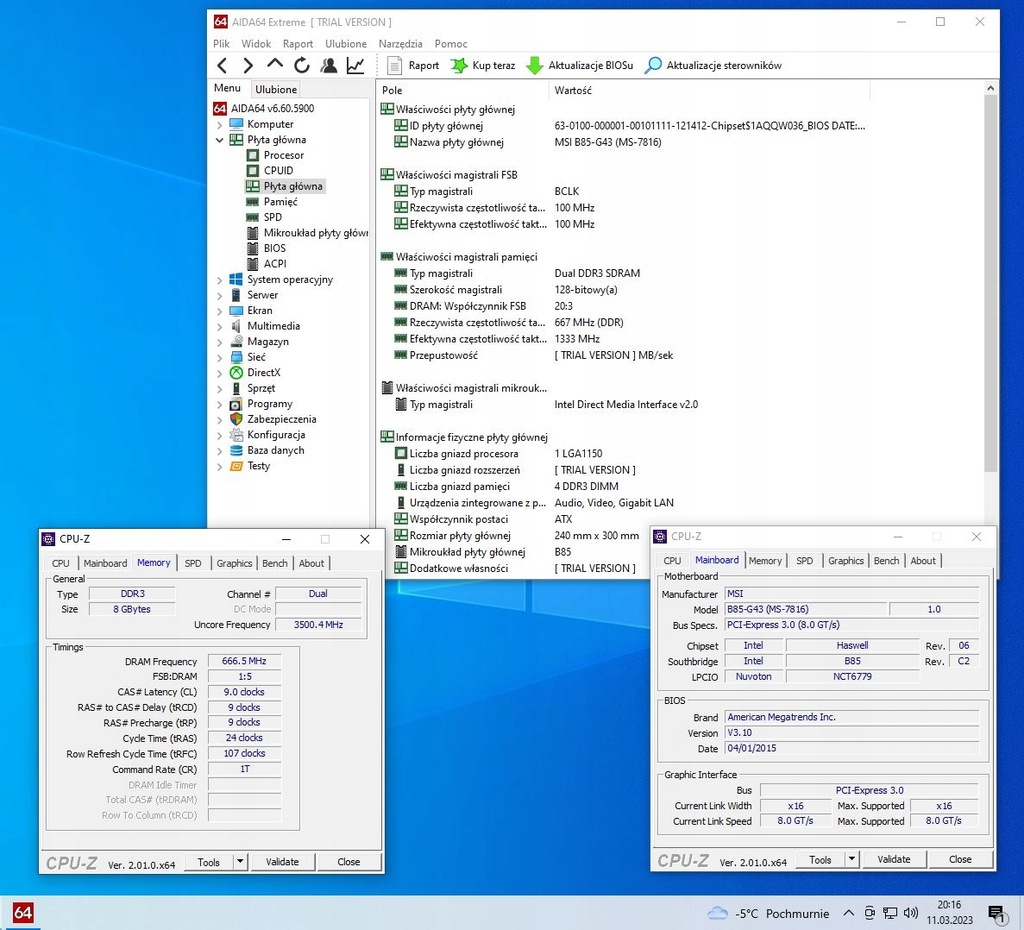Screen dimensions: 1024x930
Task: Click AIDA64 icon in Windows taskbar
Action: [23, 912]
